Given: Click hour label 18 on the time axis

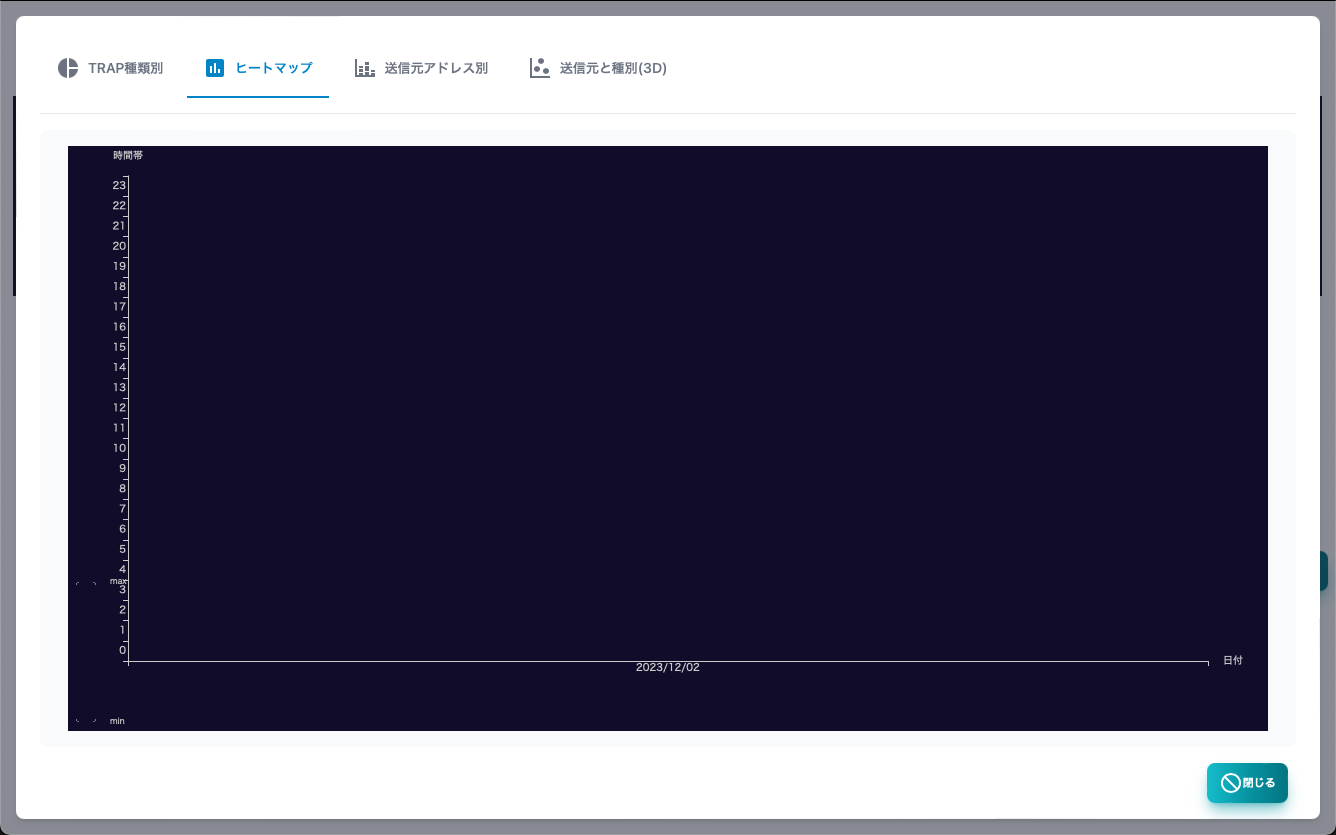Looking at the screenshot, I should (x=119, y=286).
